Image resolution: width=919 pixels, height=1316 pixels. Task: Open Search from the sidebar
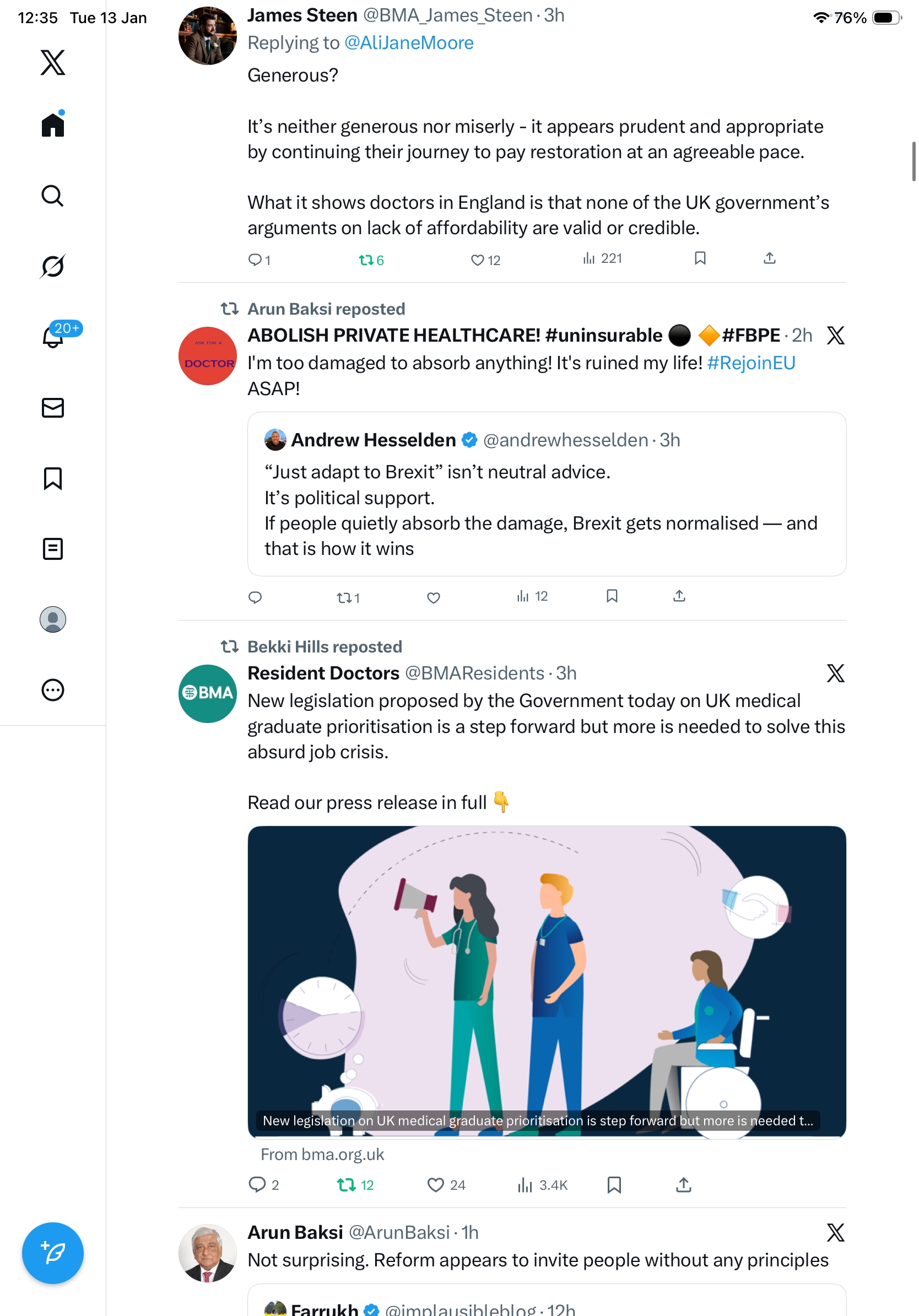point(53,196)
